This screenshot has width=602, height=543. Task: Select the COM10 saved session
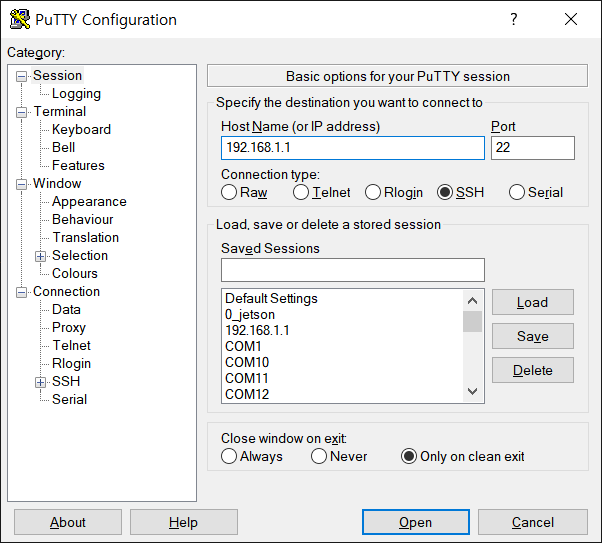click(343, 363)
